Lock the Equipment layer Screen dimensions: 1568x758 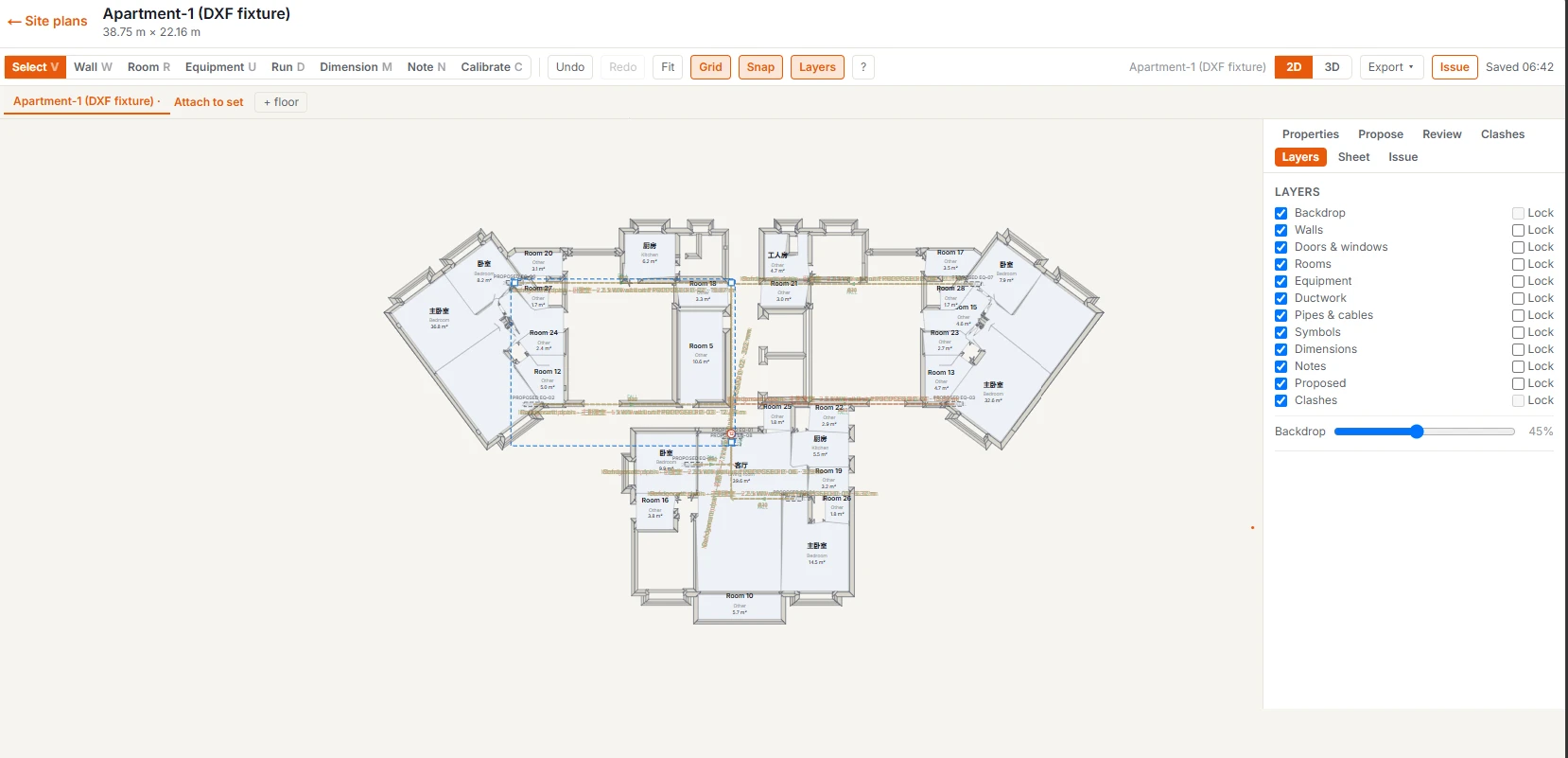tap(1518, 281)
